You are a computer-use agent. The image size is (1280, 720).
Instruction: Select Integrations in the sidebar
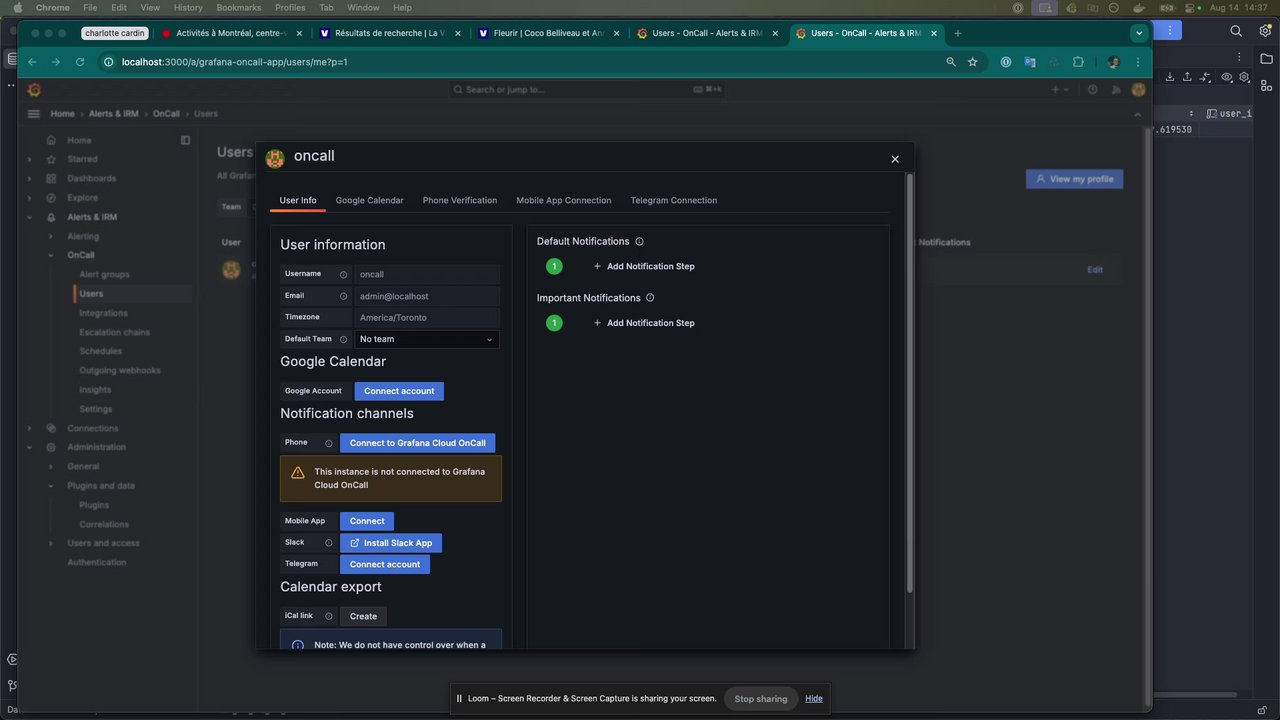point(103,313)
